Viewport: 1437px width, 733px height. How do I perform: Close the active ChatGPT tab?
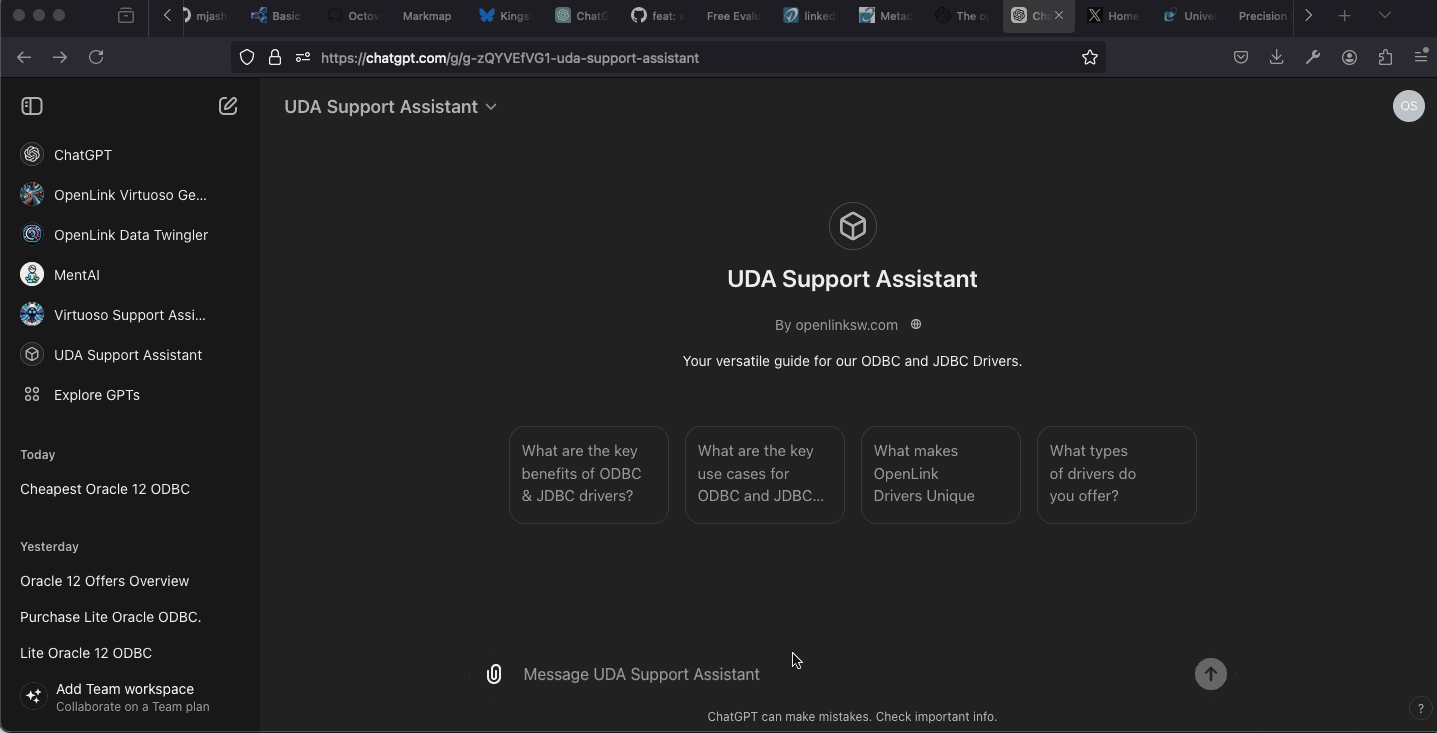(1059, 15)
